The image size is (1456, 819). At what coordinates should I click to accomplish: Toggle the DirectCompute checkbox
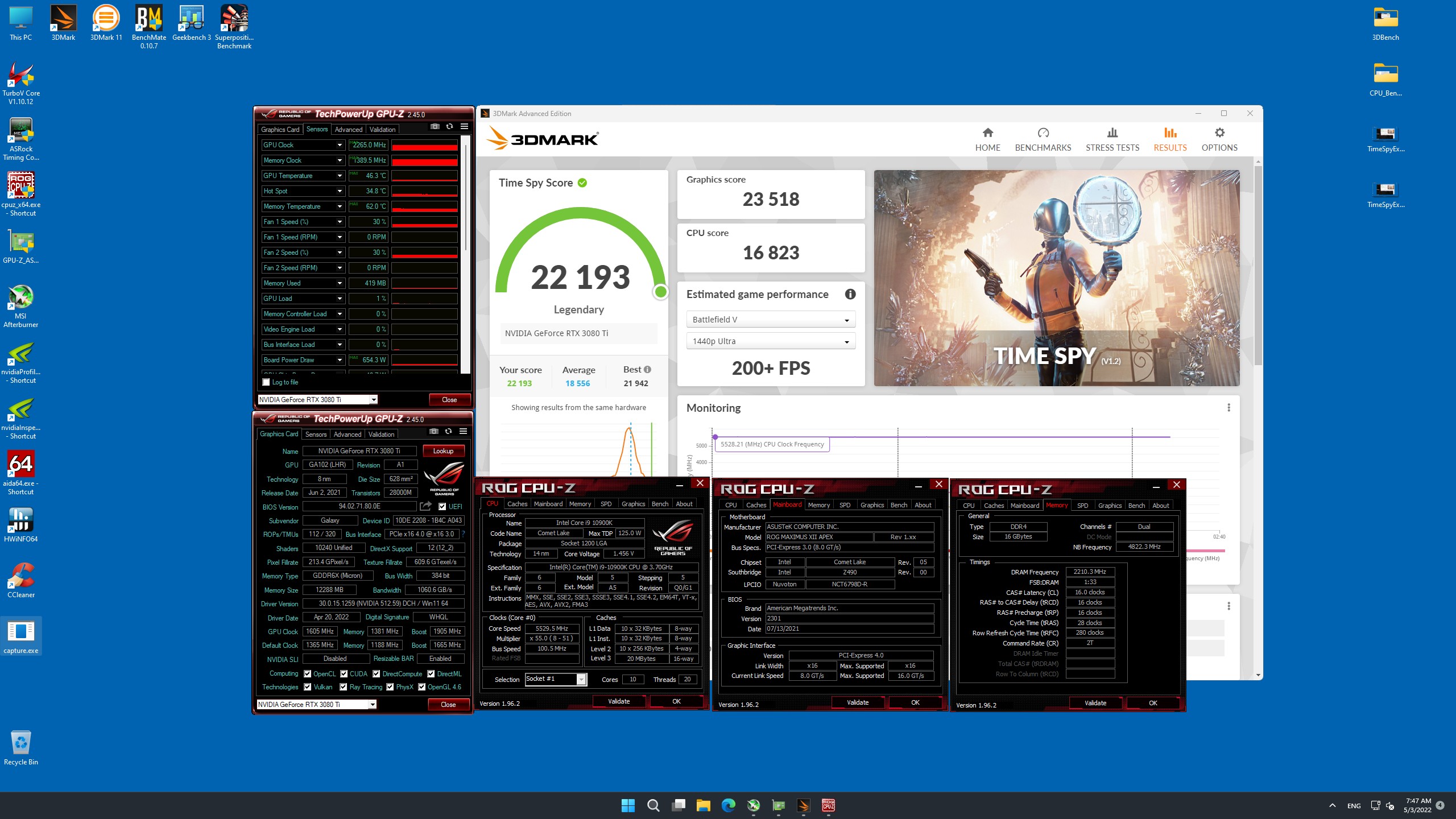point(376,674)
